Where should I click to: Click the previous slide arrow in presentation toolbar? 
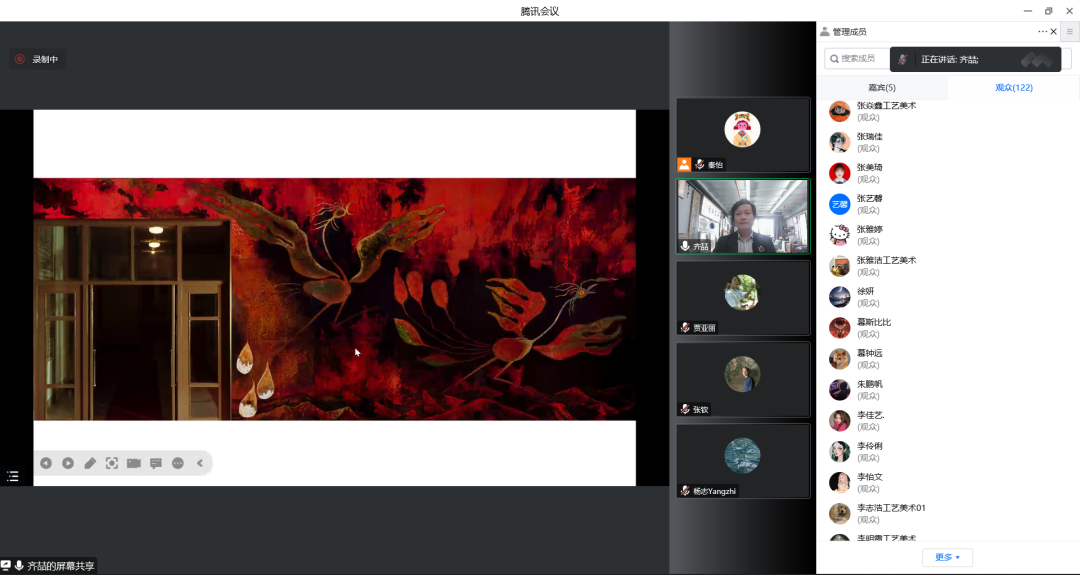(x=46, y=463)
